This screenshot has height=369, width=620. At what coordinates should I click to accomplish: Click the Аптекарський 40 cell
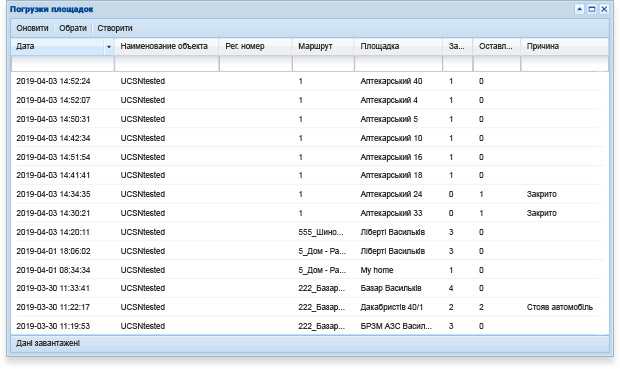(391, 81)
